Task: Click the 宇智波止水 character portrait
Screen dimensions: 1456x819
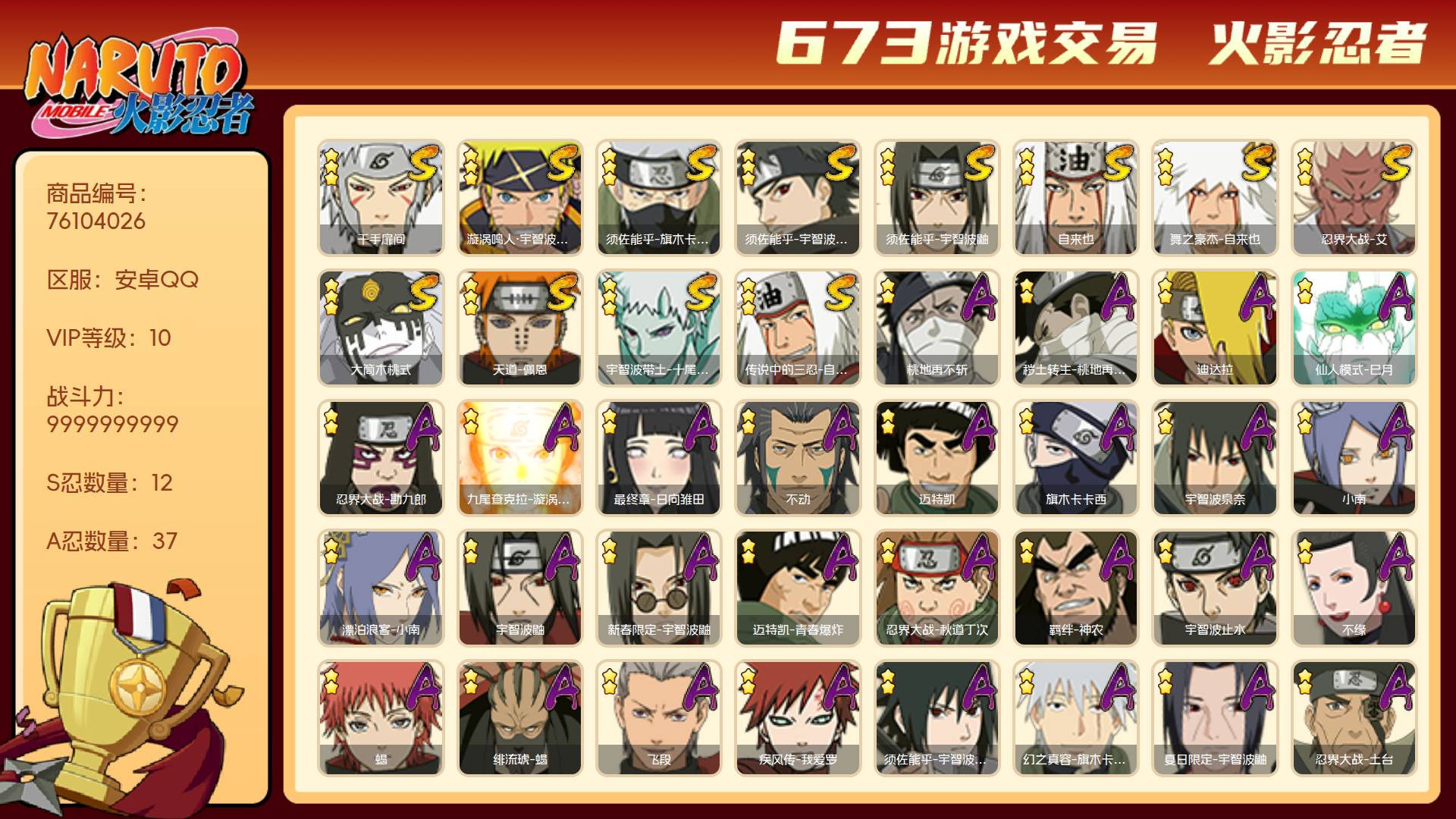Action: tap(1215, 588)
